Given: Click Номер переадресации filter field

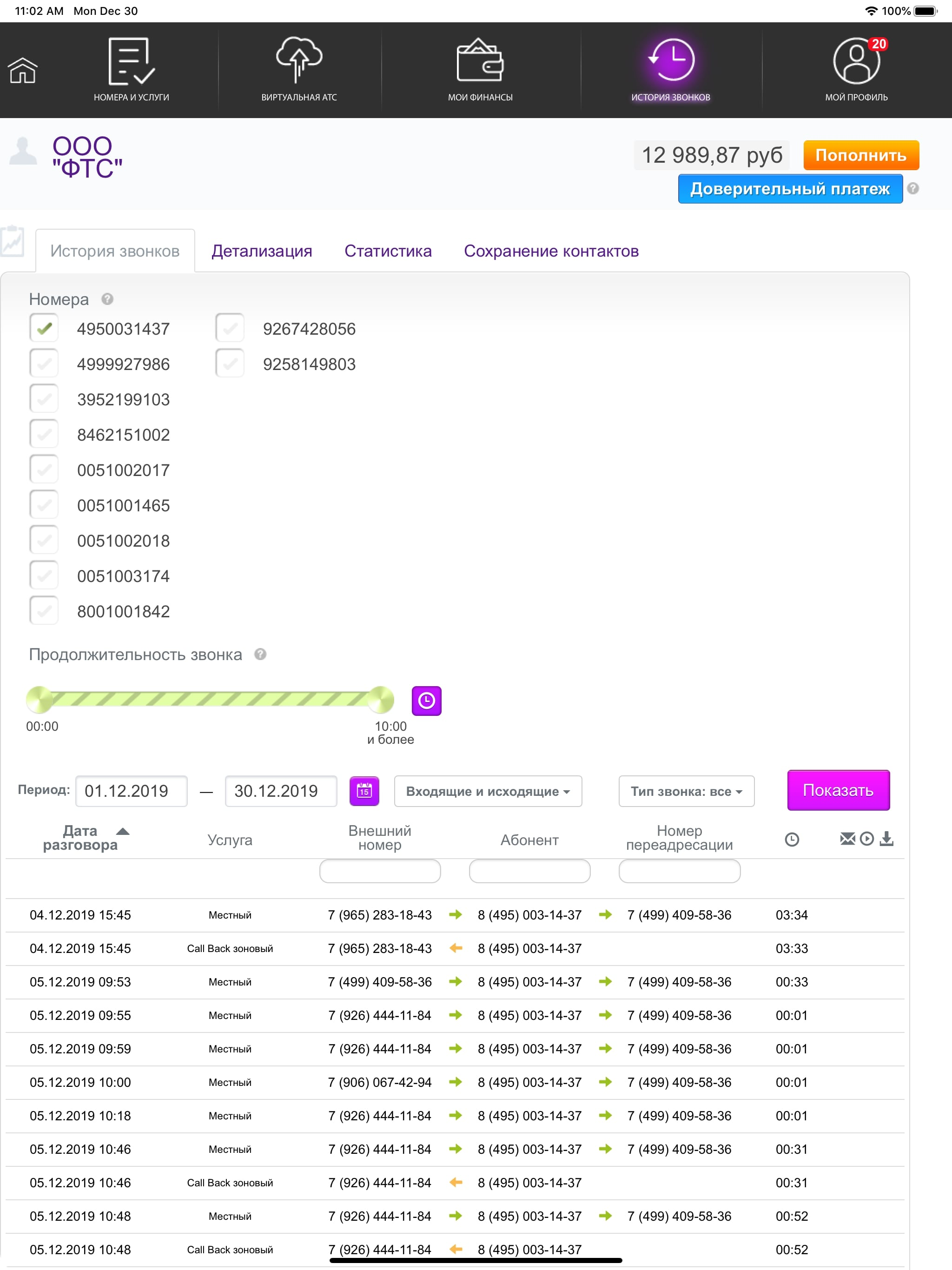Looking at the screenshot, I should (x=679, y=871).
